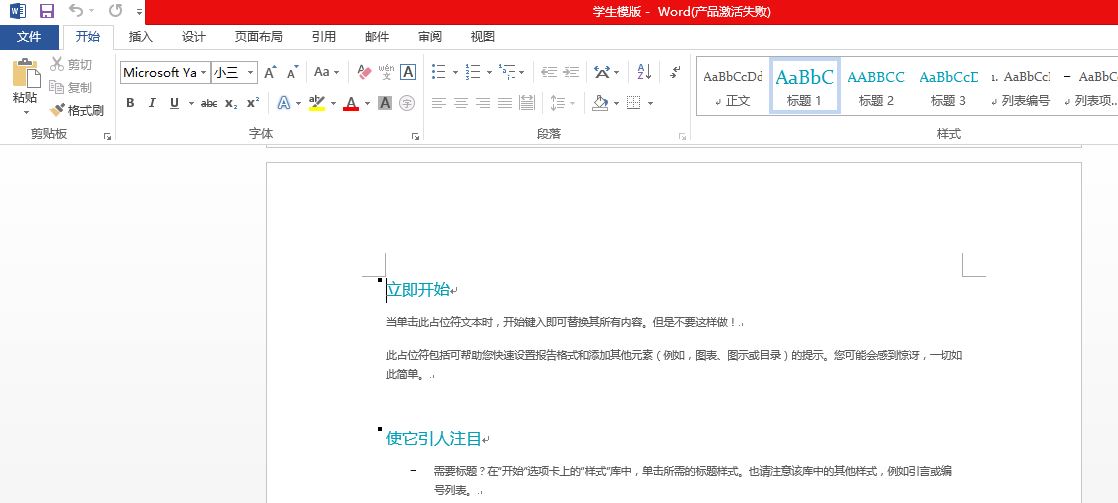Apply the 正文 style

coord(732,86)
